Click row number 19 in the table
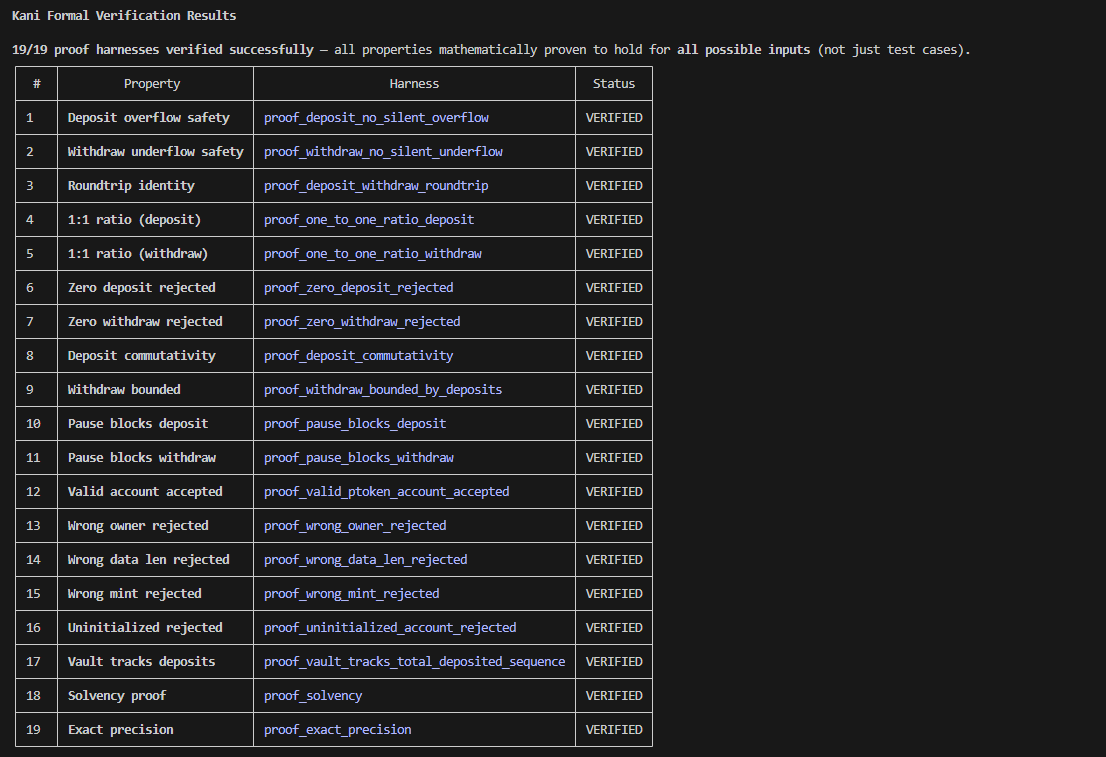Screen dimensions: 1106x757 click(33, 729)
